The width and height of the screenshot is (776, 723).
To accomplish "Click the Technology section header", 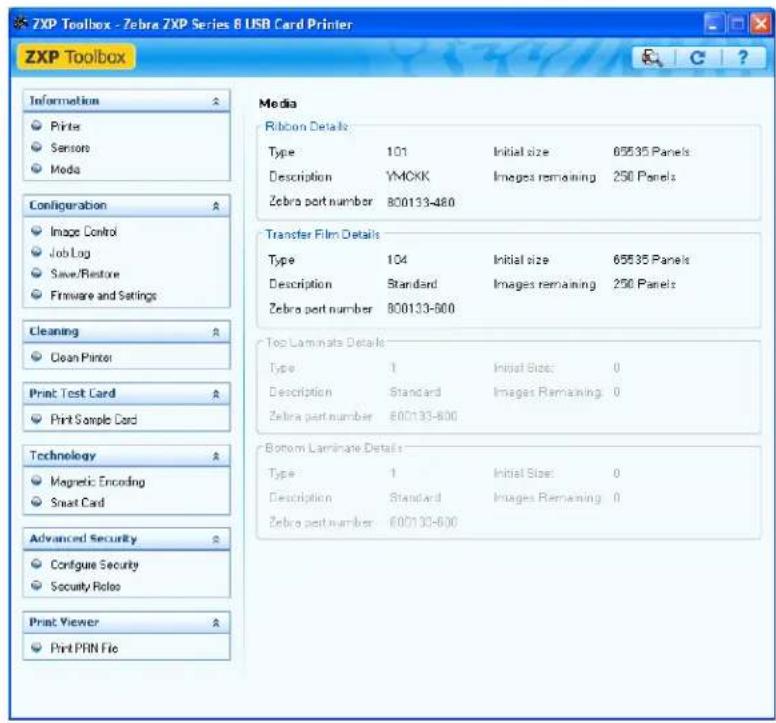I will [126, 456].
